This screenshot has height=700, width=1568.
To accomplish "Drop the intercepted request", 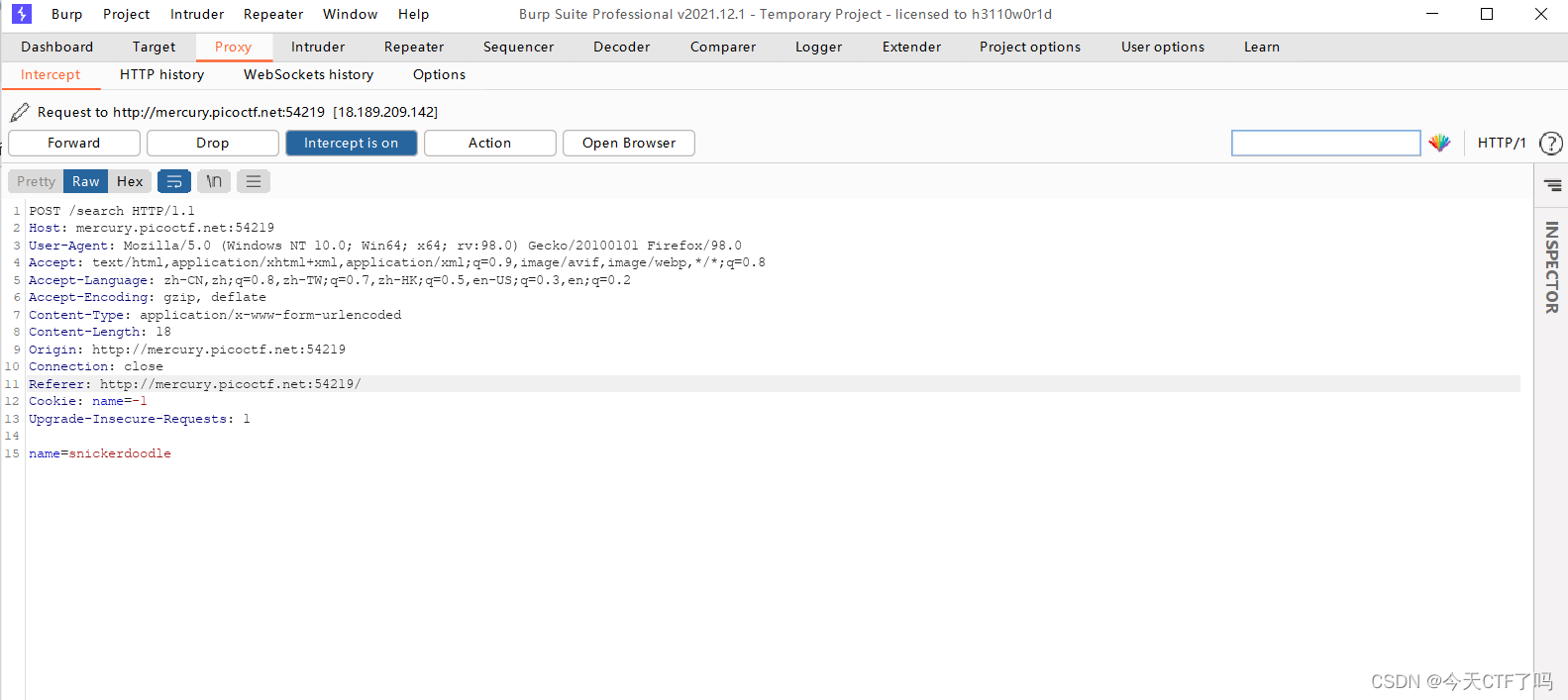I will [213, 143].
